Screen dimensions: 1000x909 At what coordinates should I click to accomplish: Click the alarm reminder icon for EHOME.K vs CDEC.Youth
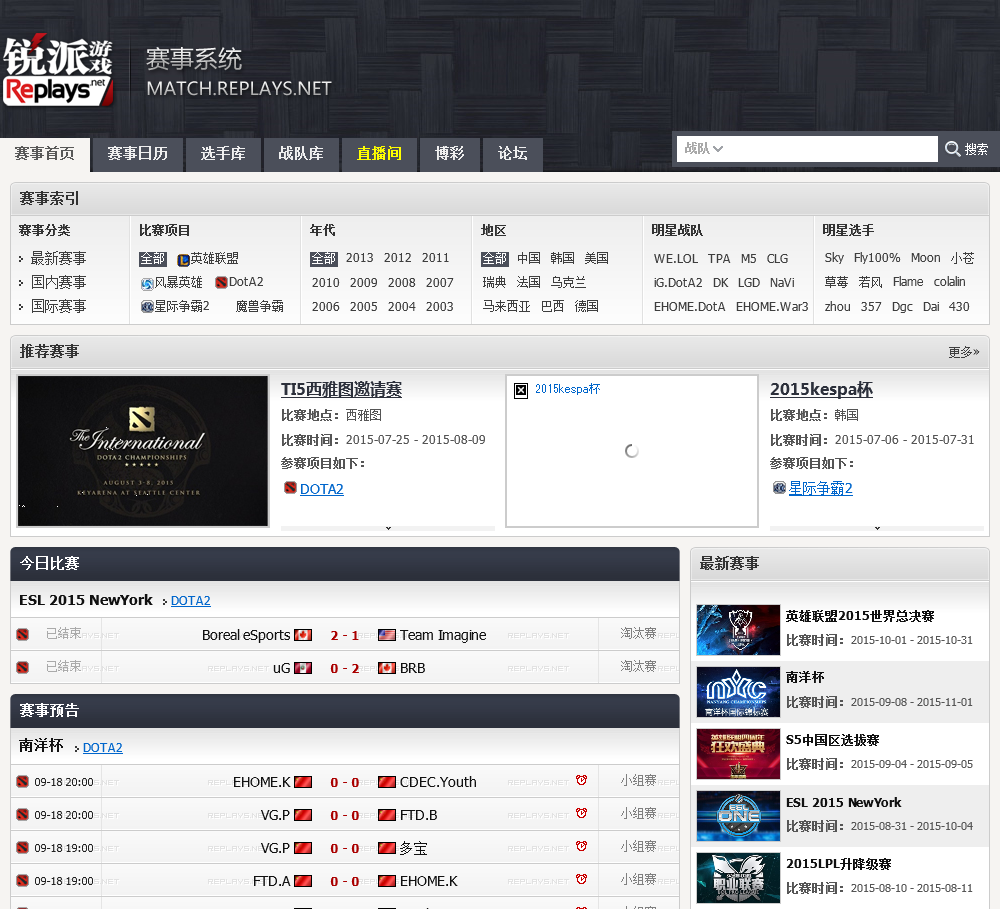pyautogui.click(x=581, y=780)
